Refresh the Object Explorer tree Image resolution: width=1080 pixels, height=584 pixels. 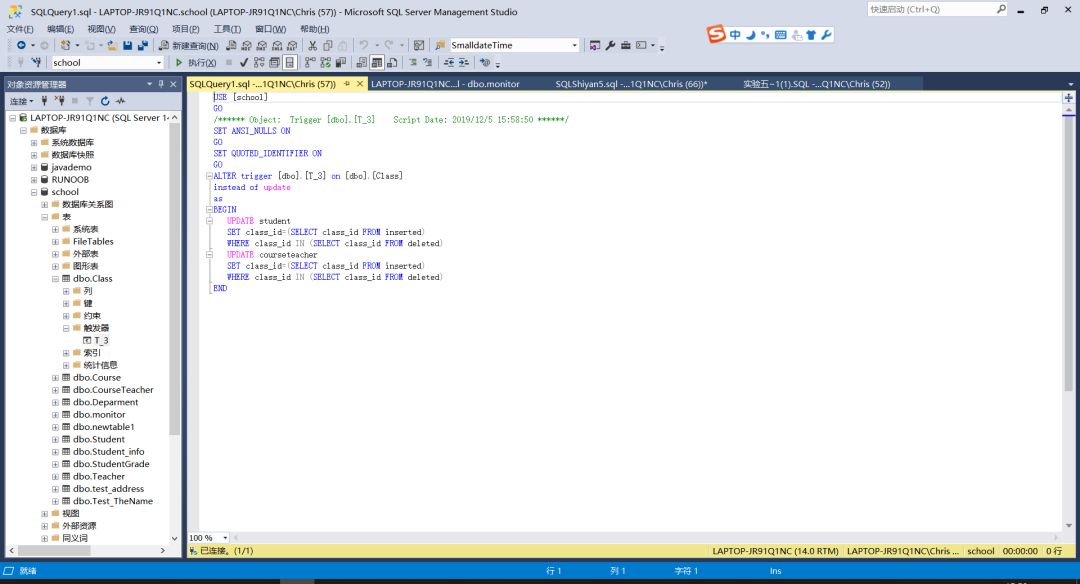pyautogui.click(x=104, y=101)
